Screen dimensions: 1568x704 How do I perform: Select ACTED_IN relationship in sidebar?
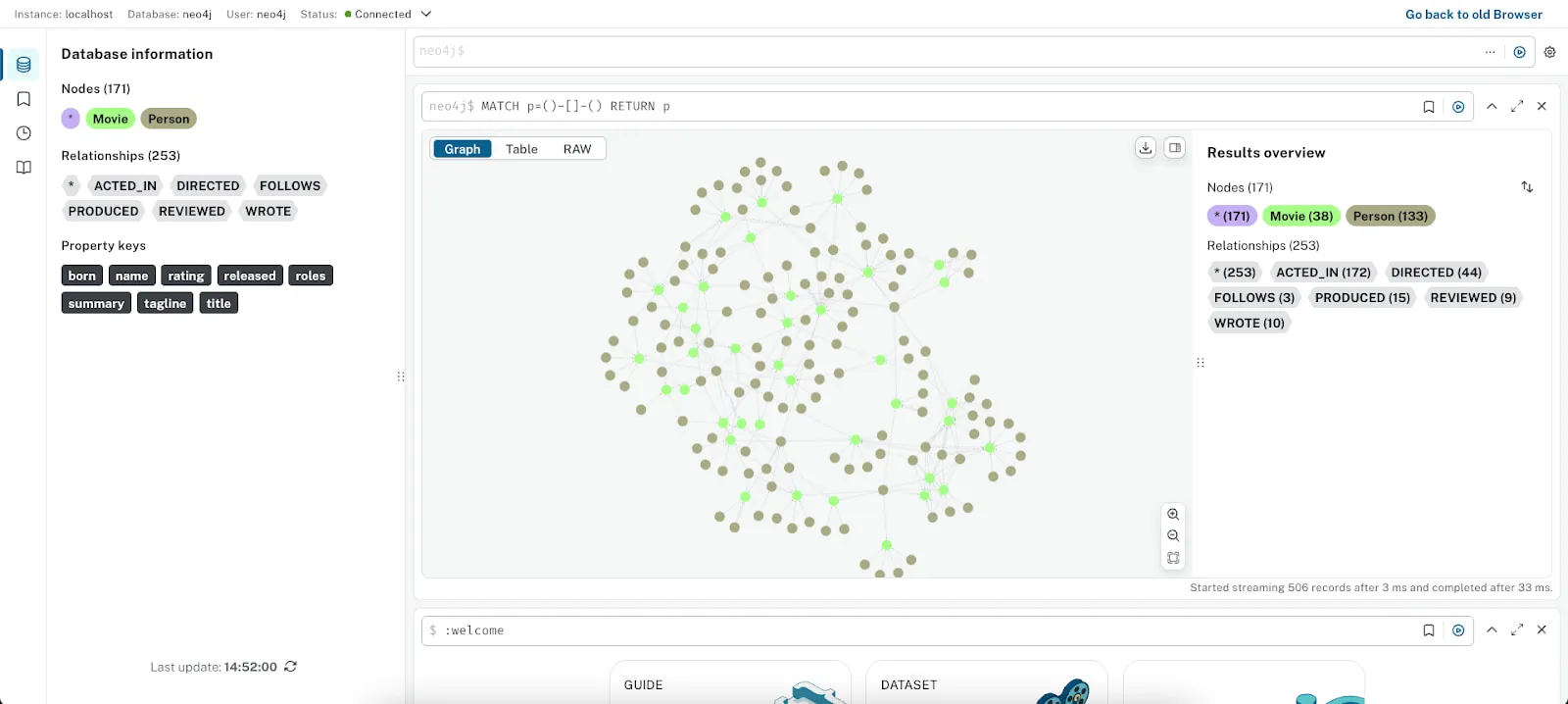point(125,185)
